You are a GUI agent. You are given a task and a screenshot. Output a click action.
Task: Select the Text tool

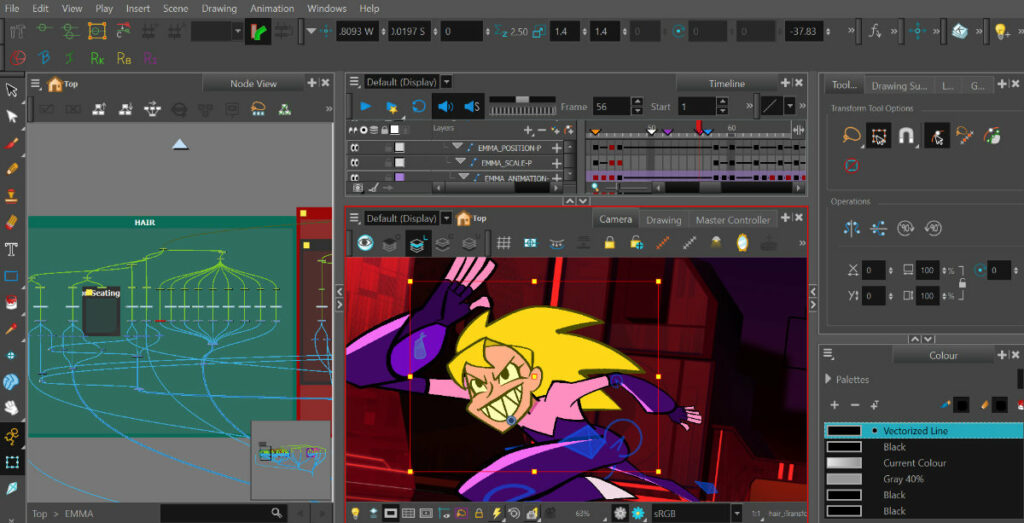pyautogui.click(x=11, y=249)
